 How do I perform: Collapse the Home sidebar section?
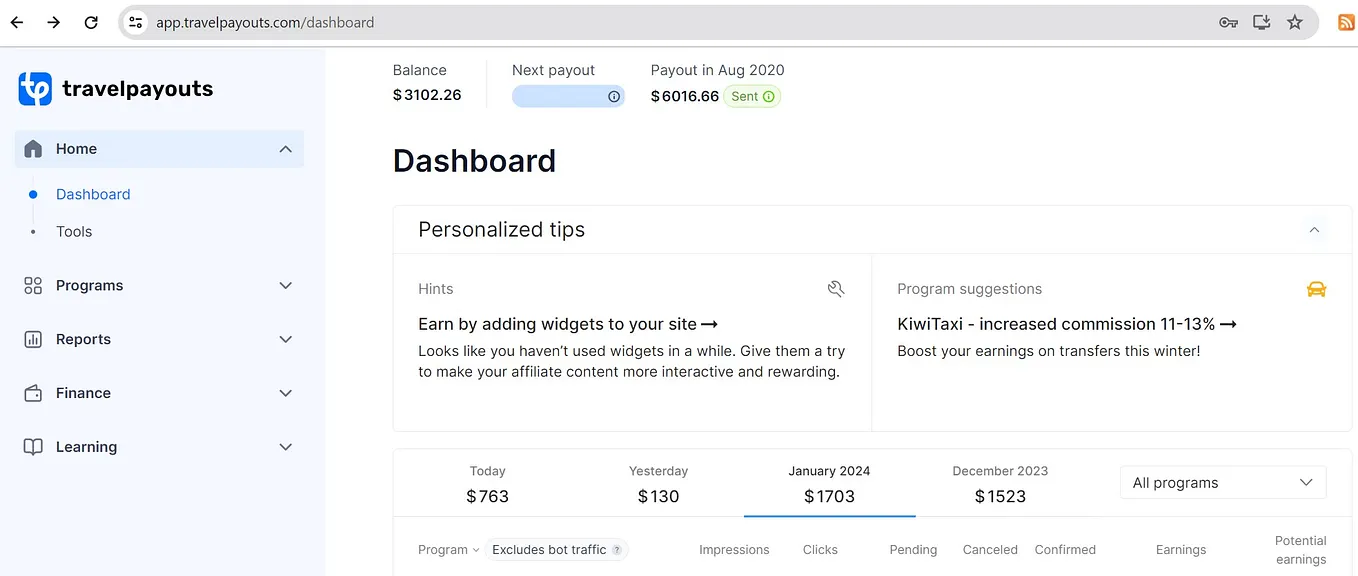285,149
